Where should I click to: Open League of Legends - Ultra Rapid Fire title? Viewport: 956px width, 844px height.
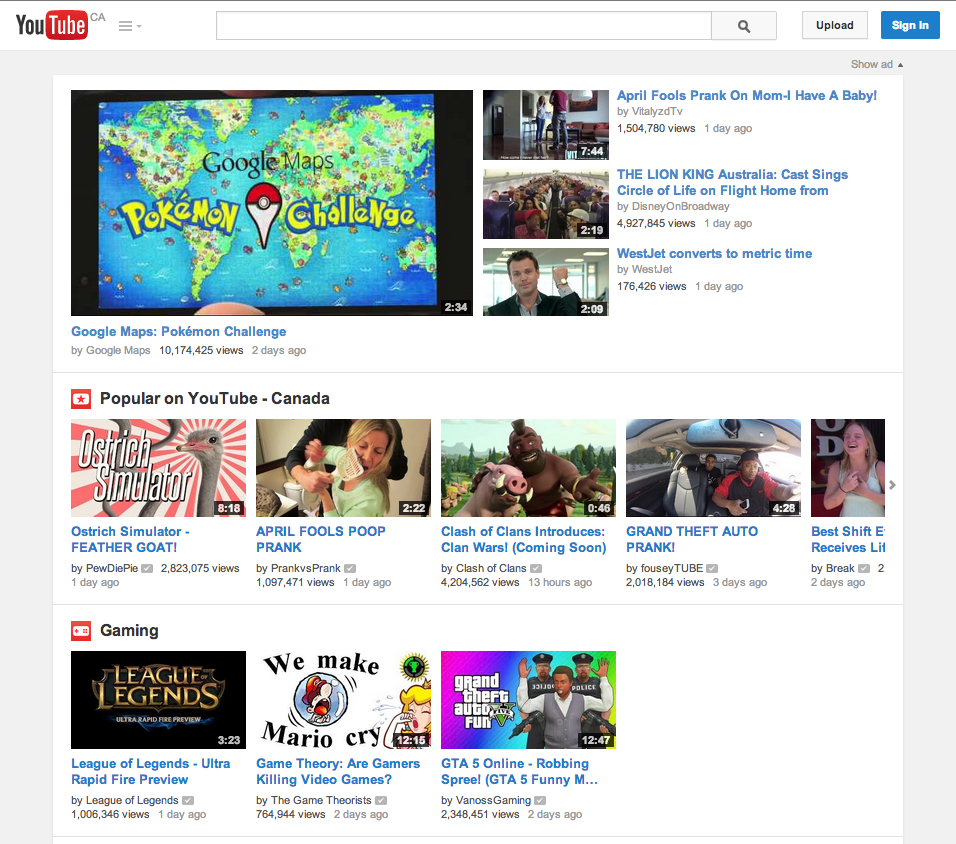[x=151, y=771]
